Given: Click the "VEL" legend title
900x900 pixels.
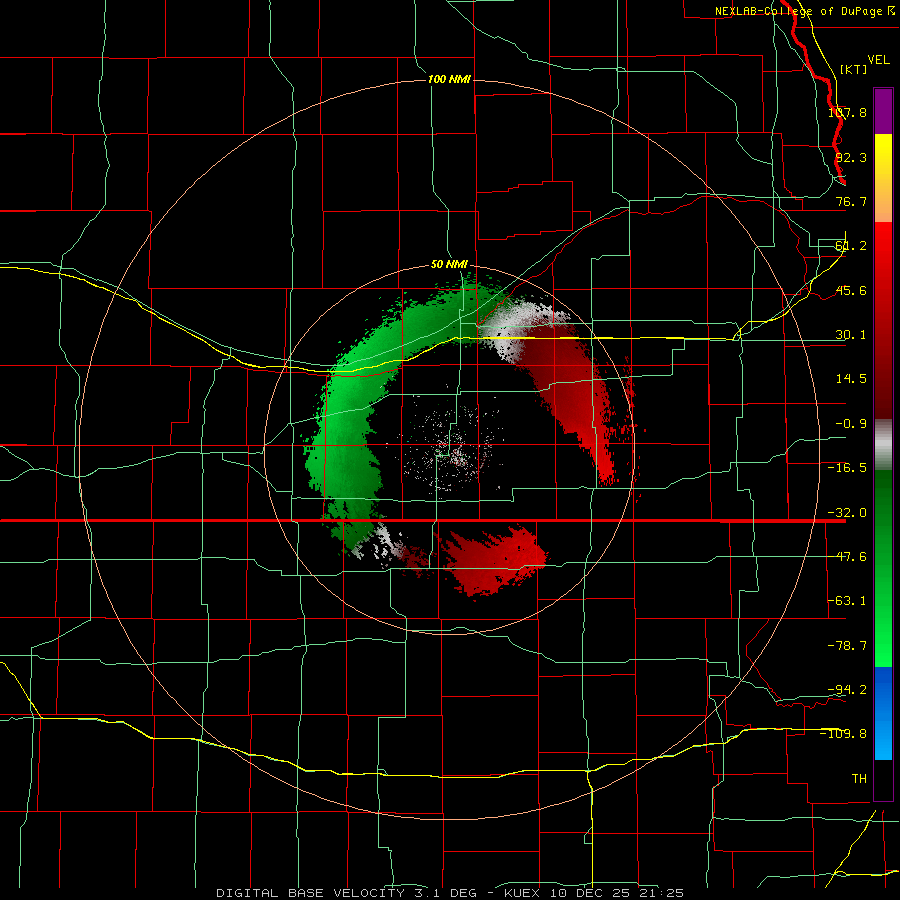Looking at the screenshot, I should click(x=878, y=60).
